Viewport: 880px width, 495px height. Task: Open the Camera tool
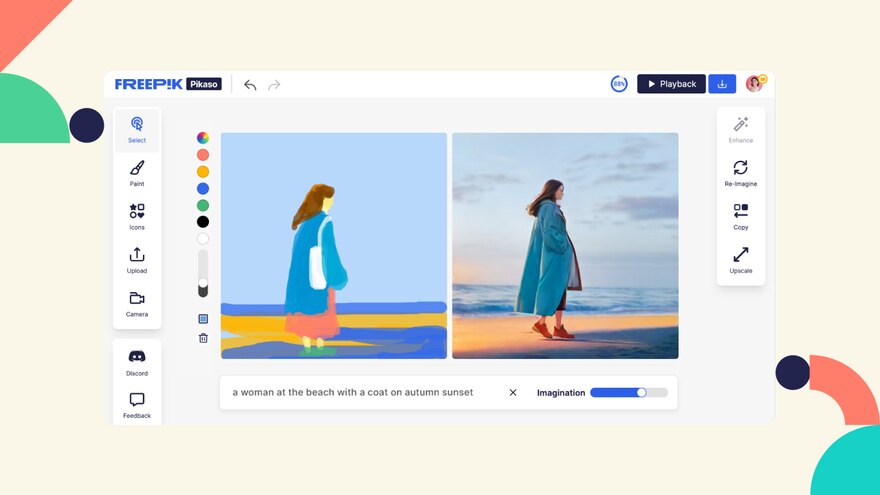137,304
